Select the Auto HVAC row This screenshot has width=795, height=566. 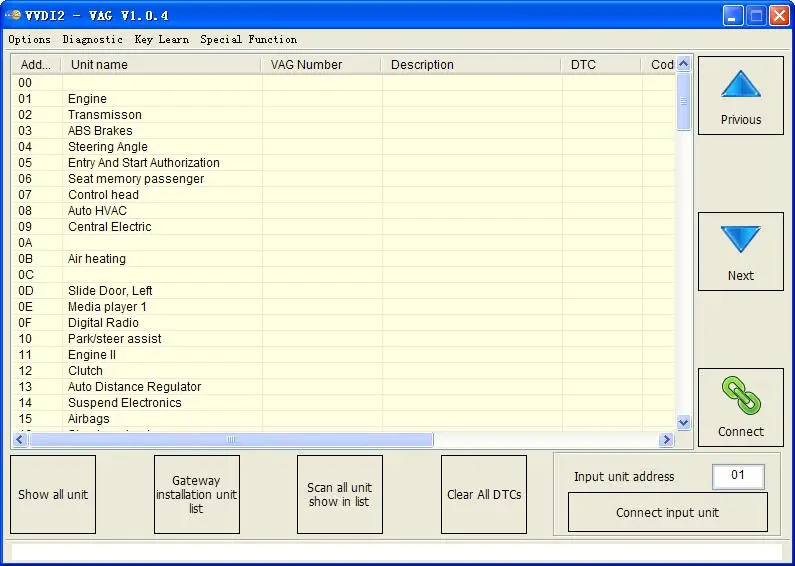[x=344, y=210]
